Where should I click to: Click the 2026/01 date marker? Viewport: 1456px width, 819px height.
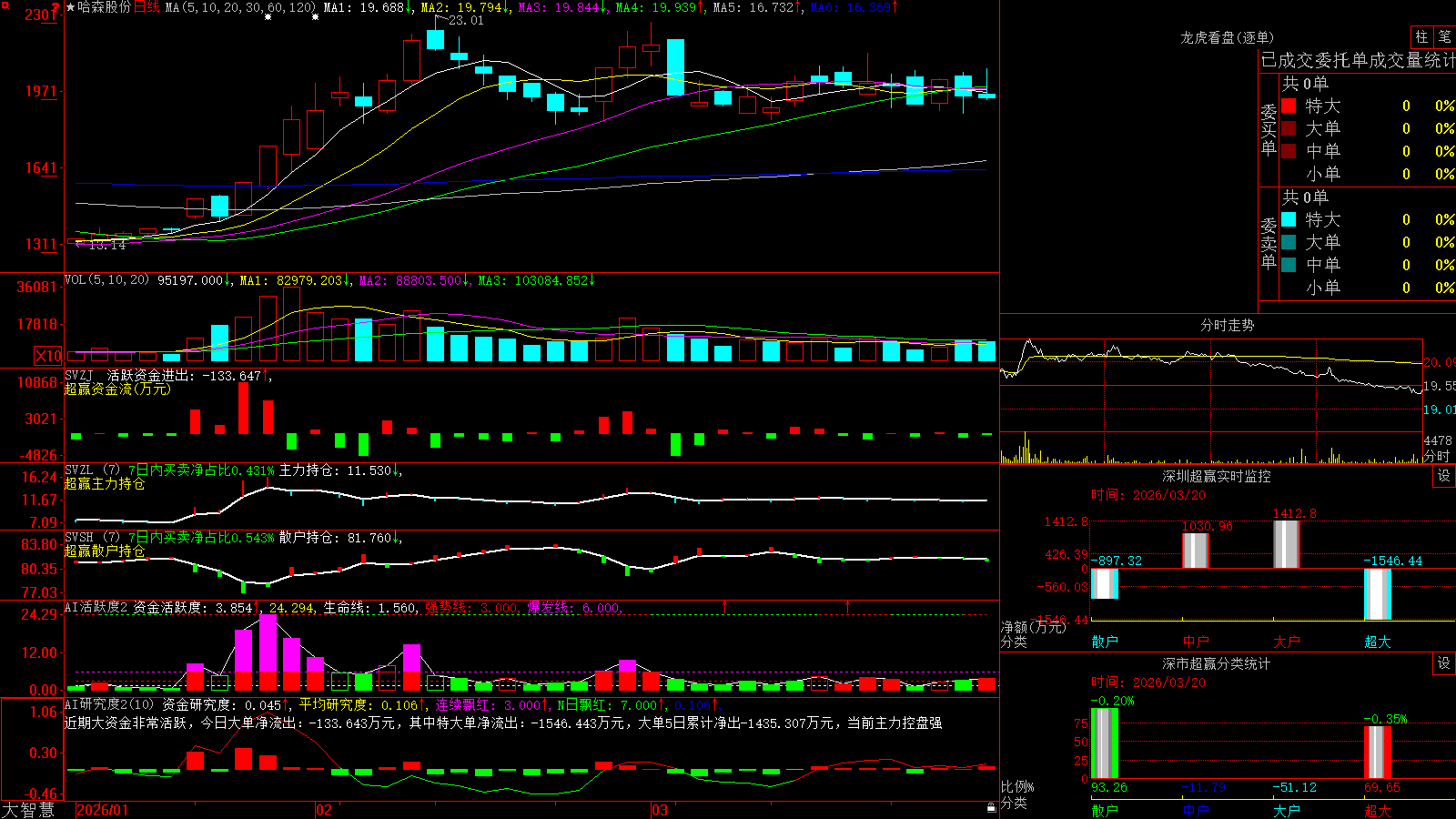[x=103, y=810]
